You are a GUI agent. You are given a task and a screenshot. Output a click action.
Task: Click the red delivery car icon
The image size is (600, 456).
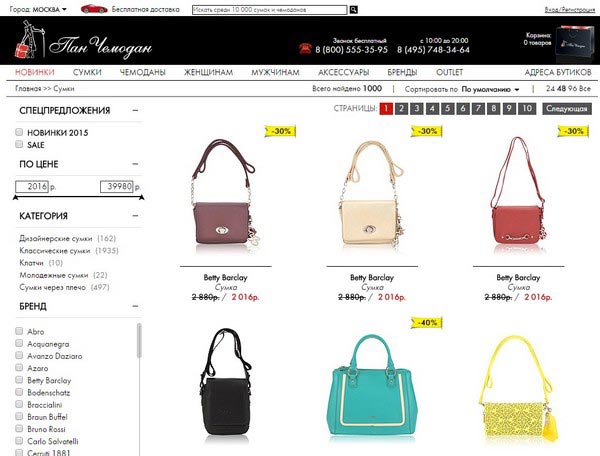(94, 9)
